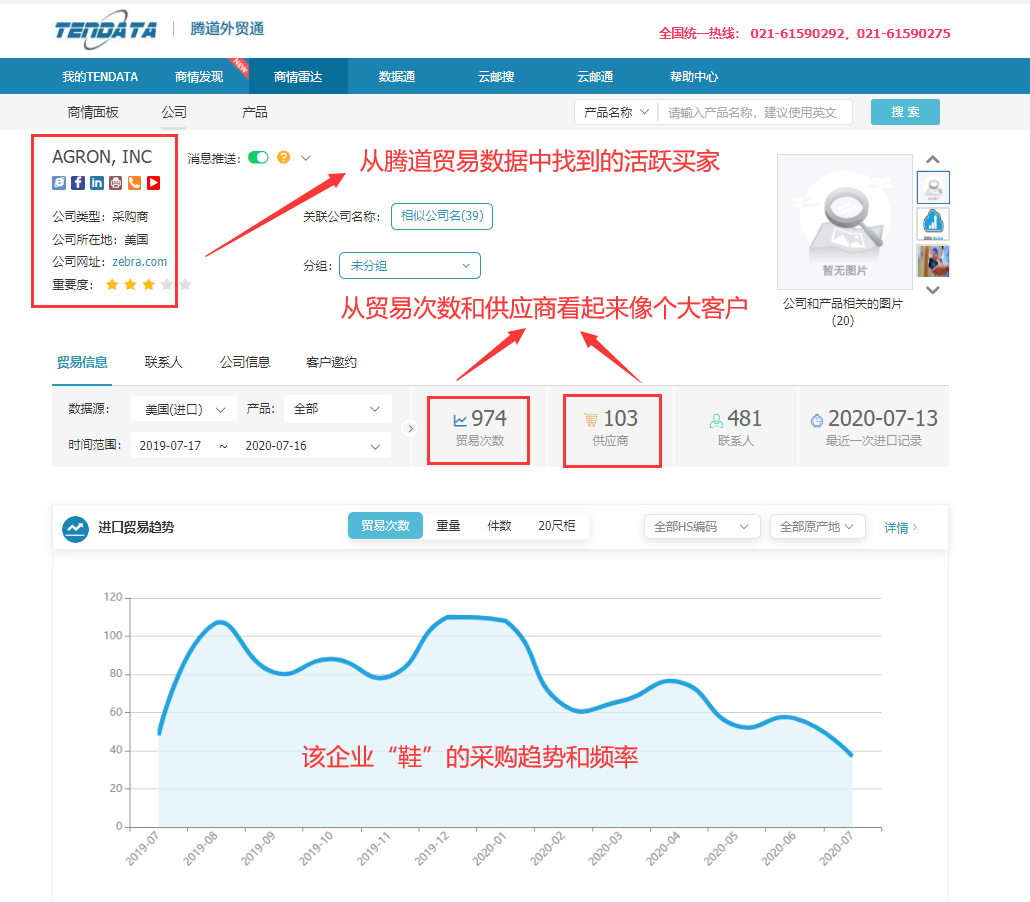
Task: Switch to the 联系人 tab
Action: pos(162,362)
